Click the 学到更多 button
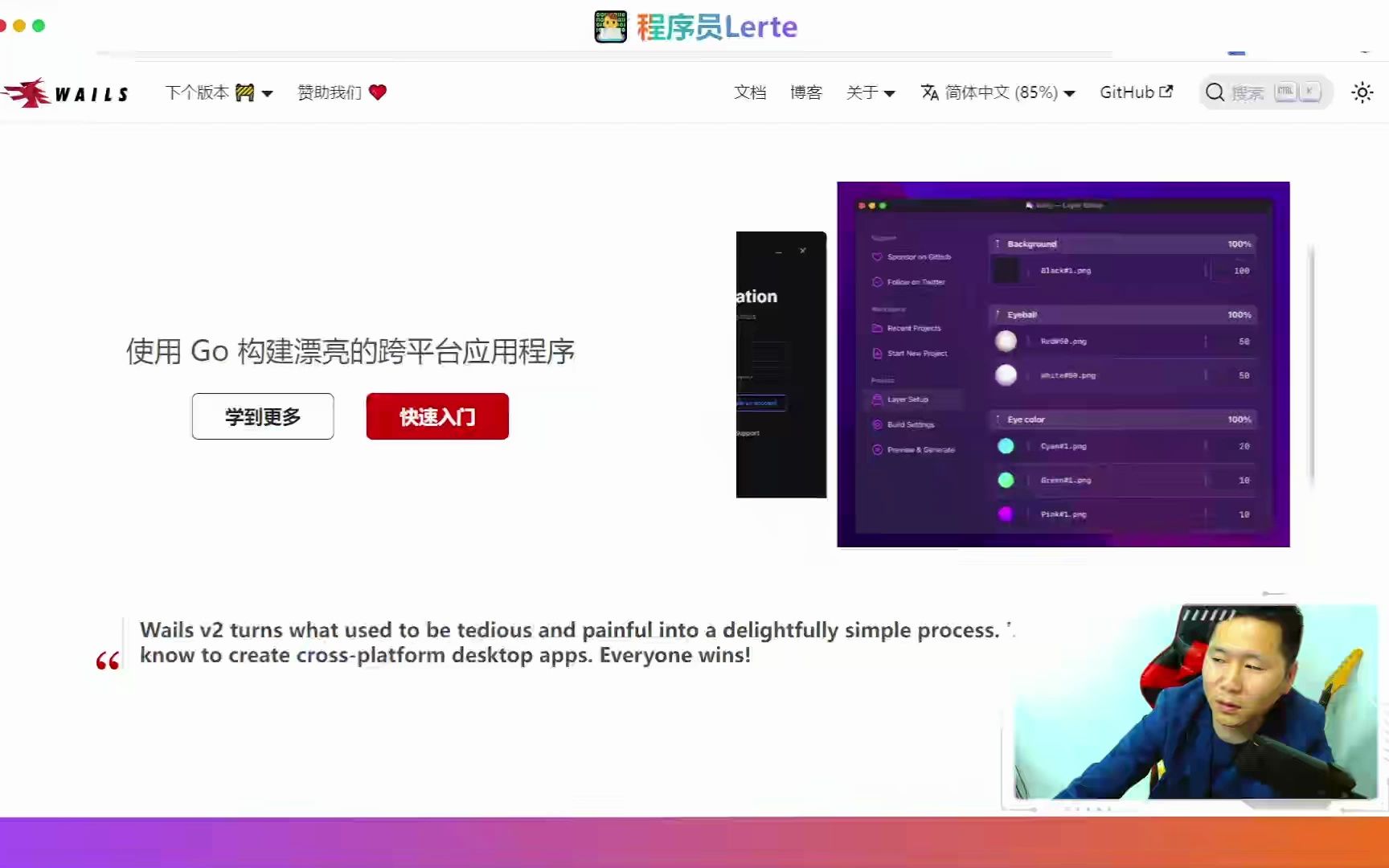The image size is (1389, 868). 263,416
